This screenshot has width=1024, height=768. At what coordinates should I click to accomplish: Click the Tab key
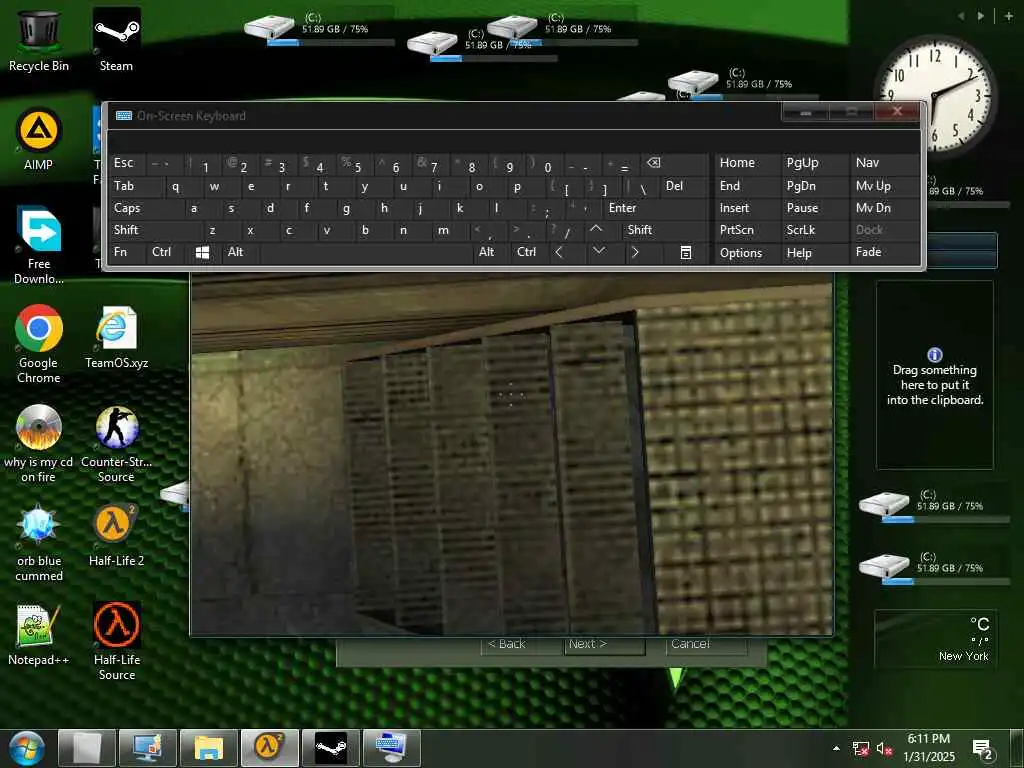[136, 186]
